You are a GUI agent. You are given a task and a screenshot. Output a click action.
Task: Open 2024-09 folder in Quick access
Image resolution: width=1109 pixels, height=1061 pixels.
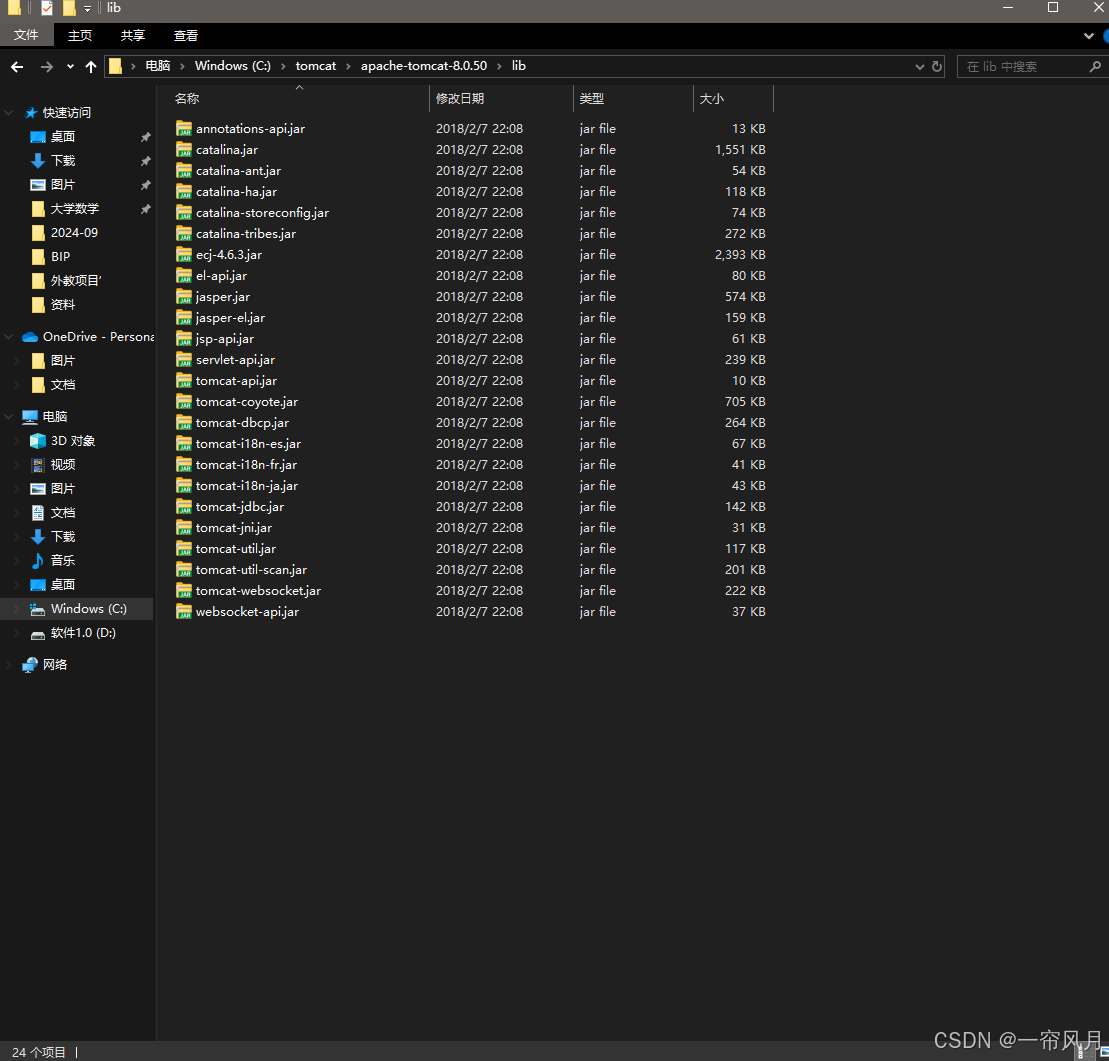coord(74,233)
